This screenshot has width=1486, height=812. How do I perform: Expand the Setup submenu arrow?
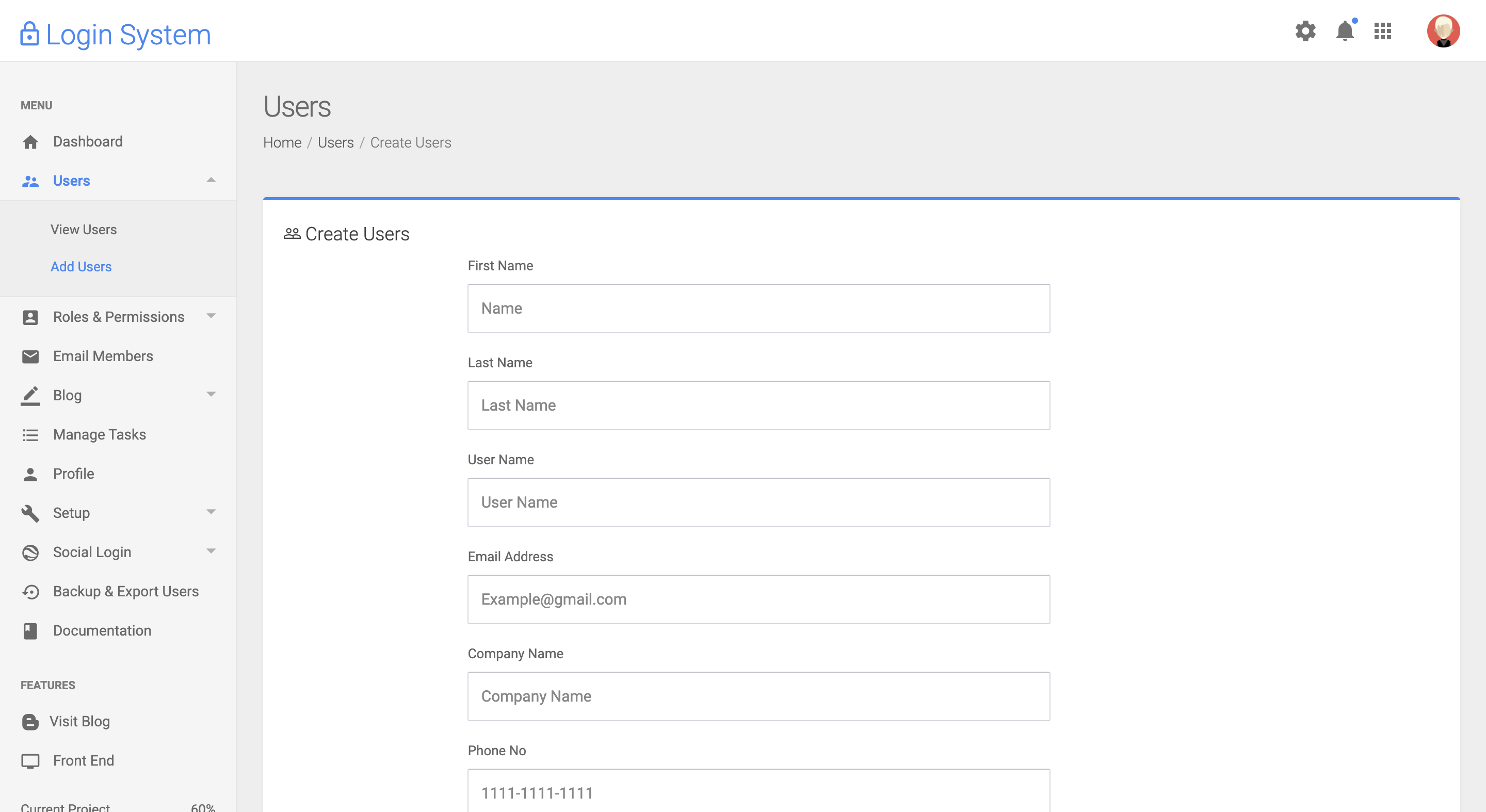tap(211, 512)
